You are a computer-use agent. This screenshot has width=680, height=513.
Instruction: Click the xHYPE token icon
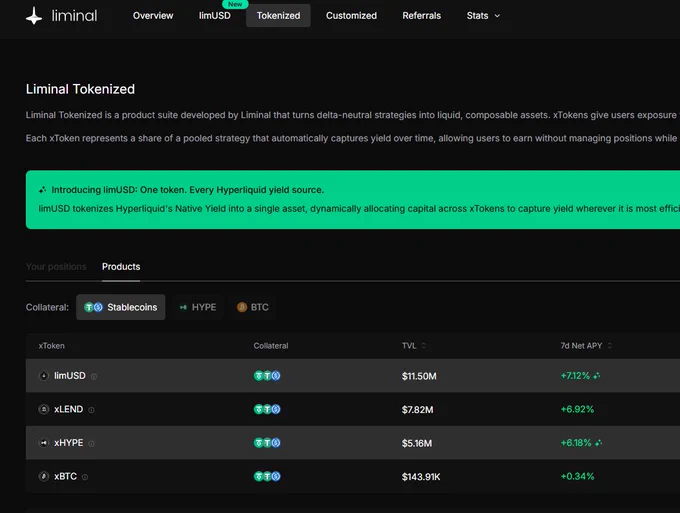pos(43,443)
